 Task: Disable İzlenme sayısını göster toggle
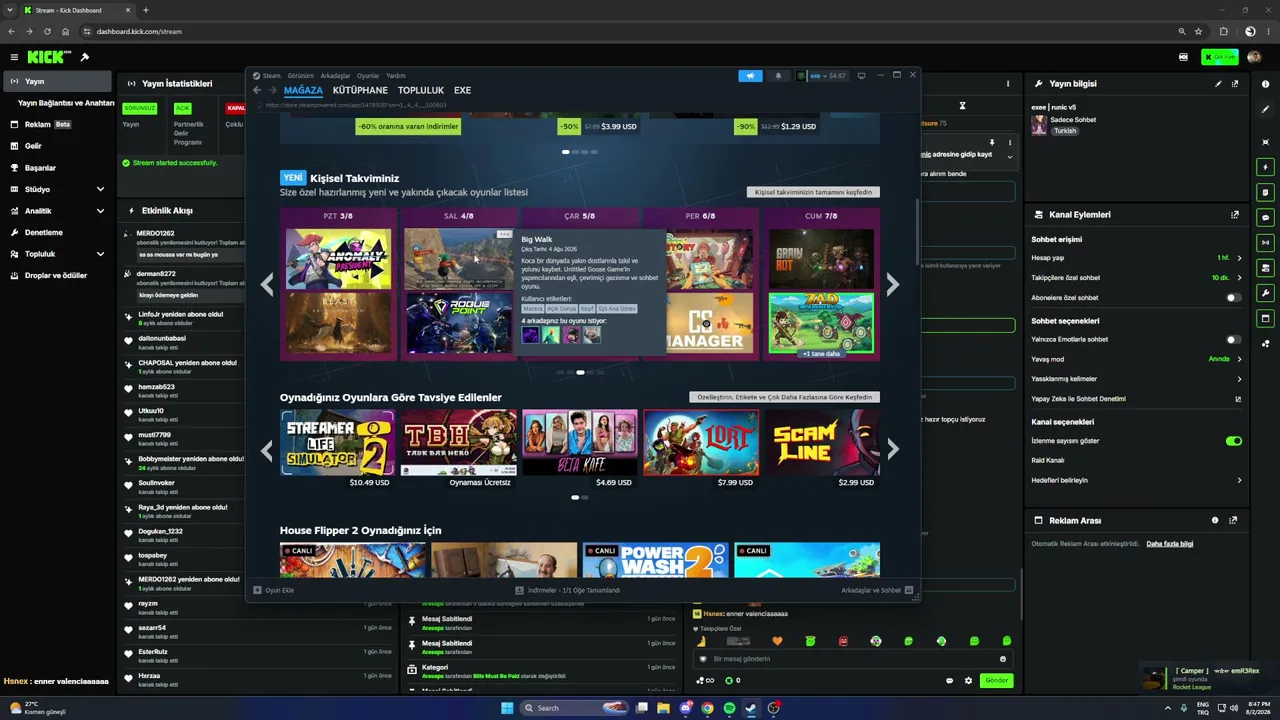(x=1234, y=441)
